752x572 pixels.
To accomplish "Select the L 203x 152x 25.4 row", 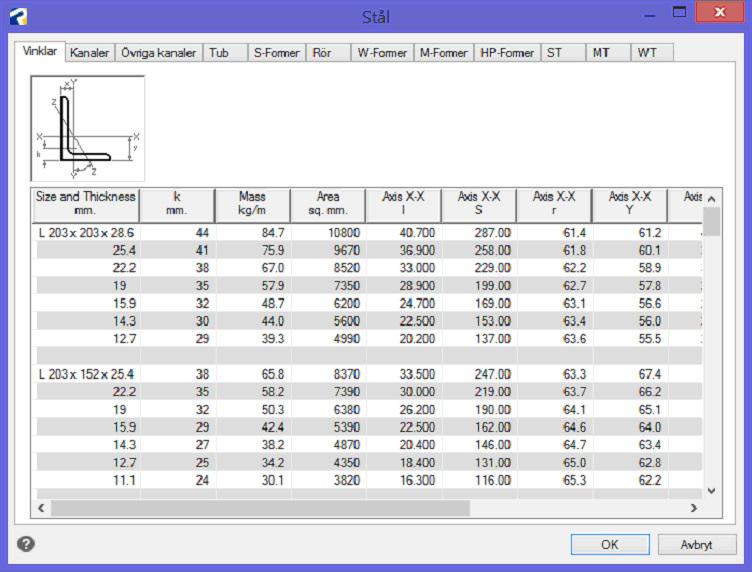I will [369, 374].
